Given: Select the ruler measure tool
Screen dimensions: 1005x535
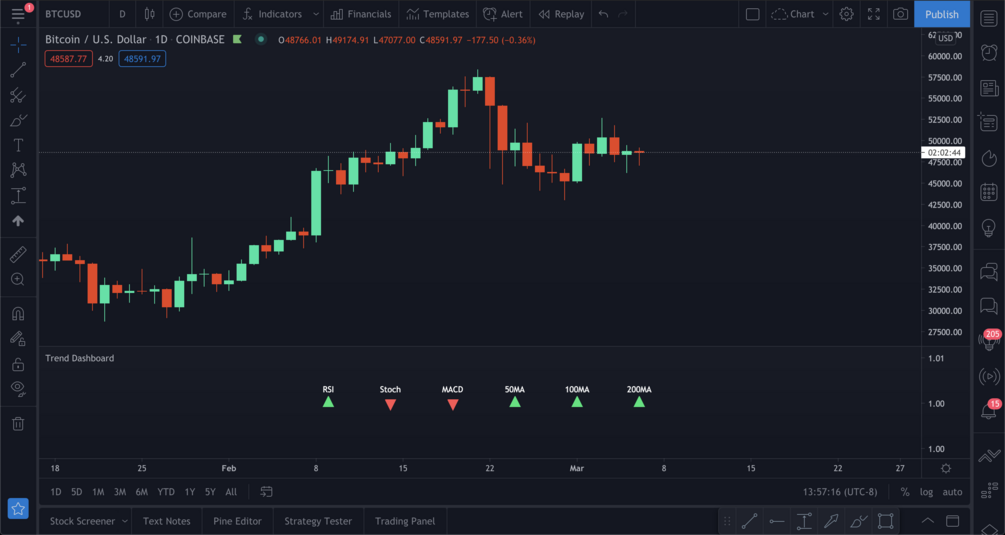Looking at the screenshot, I should (x=18, y=254).
